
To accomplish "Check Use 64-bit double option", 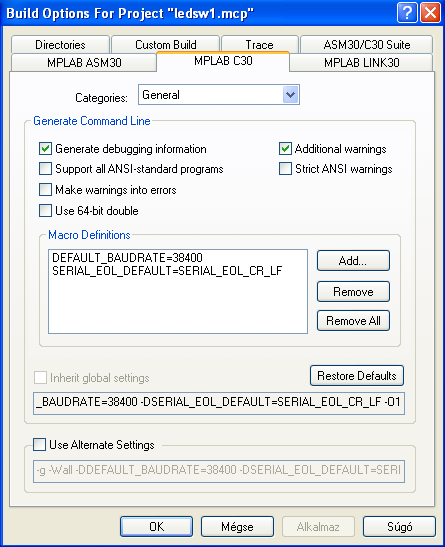I will (45, 211).
